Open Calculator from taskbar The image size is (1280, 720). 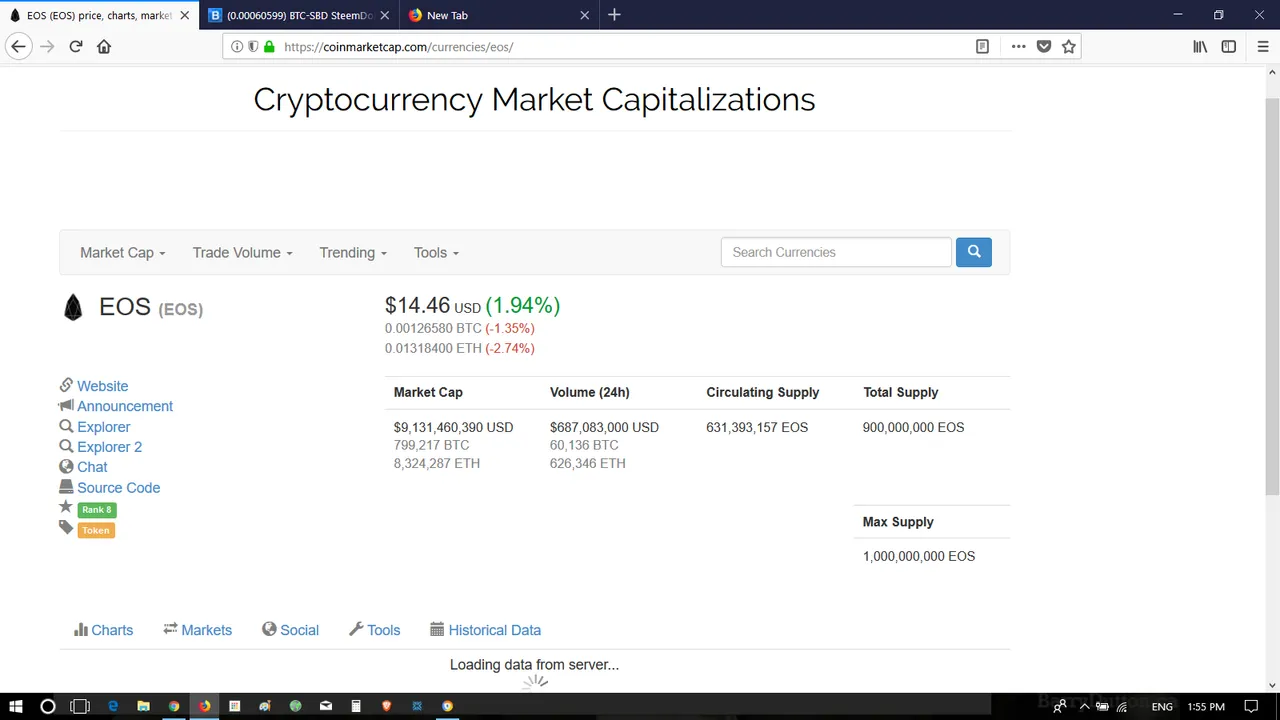[356, 706]
